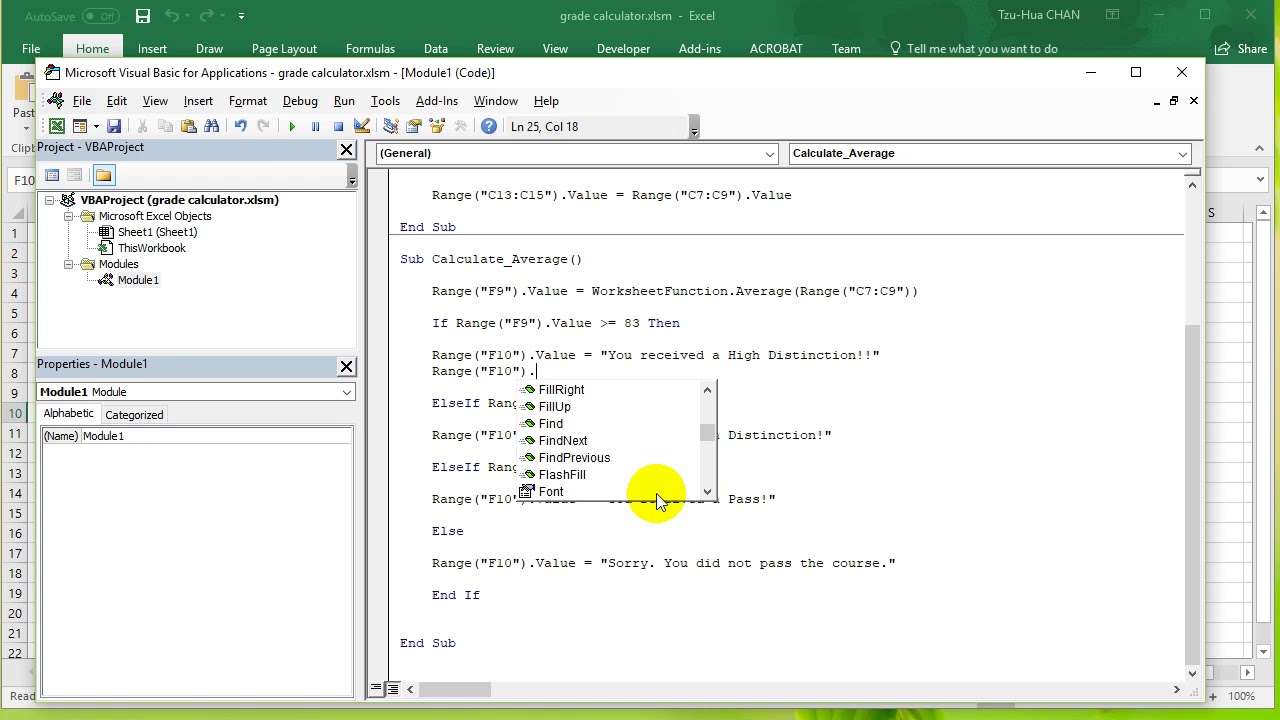1280x720 pixels.
Task: Collapse the Microsoft Excel Objects folder
Action: tap(69, 216)
